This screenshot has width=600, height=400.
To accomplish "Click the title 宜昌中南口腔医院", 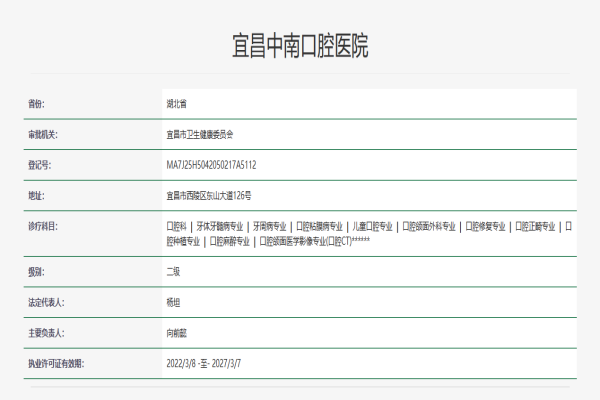I will (300, 46).
